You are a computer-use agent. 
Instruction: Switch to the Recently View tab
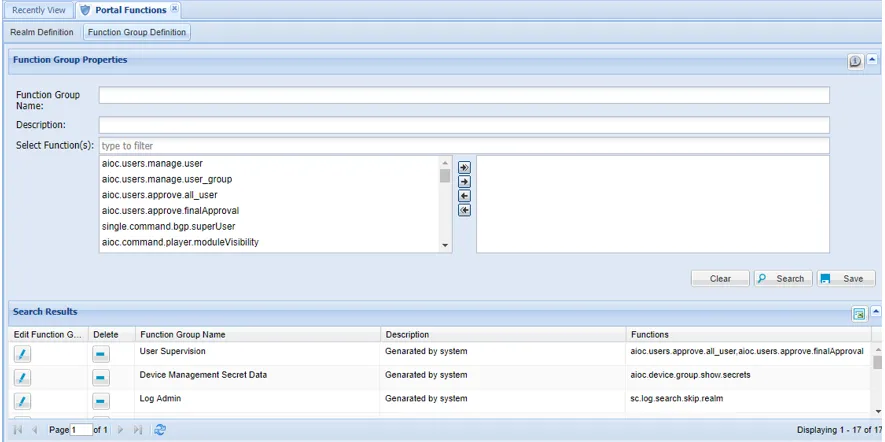click(x=39, y=10)
